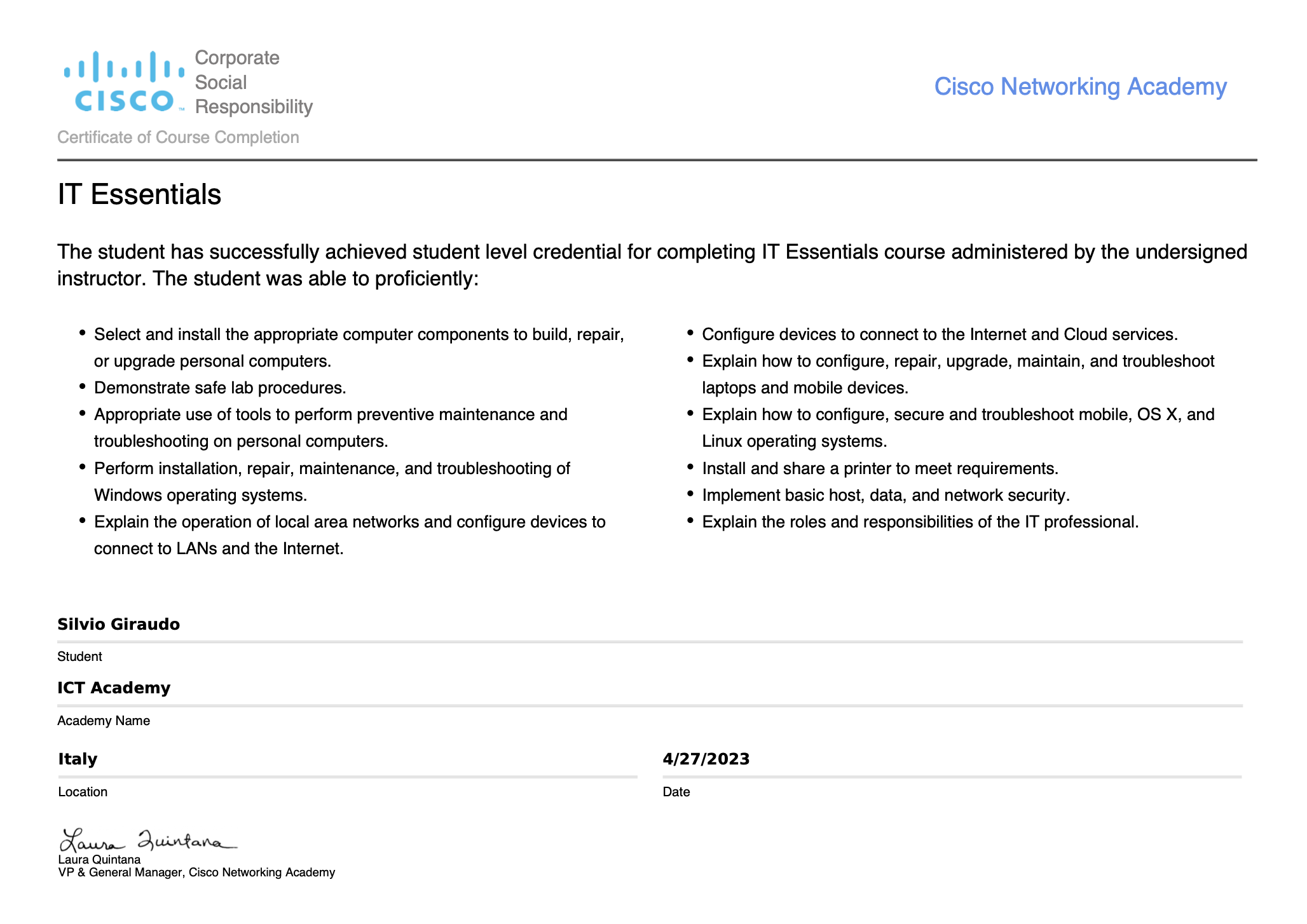The height and width of the screenshot is (924, 1307).
Task: Select the Certificate of Course Completion subtitle
Action: coord(178,137)
